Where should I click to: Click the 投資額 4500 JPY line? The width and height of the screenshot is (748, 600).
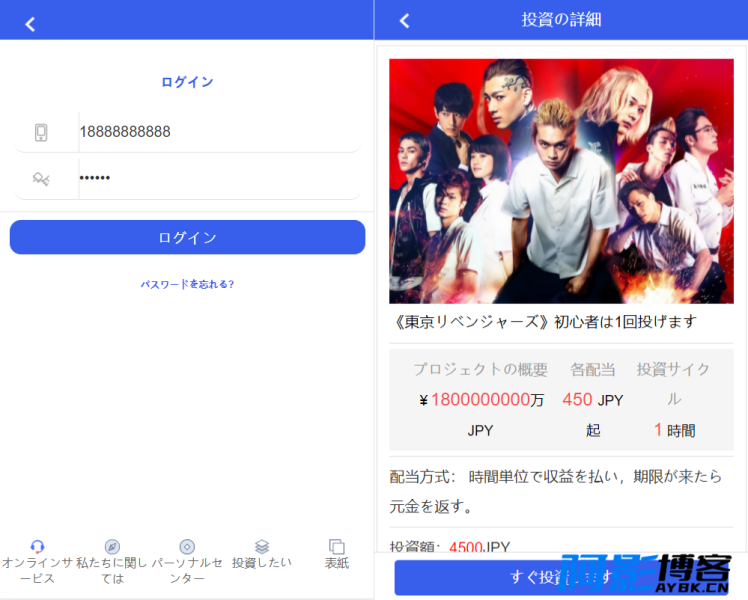pos(450,547)
